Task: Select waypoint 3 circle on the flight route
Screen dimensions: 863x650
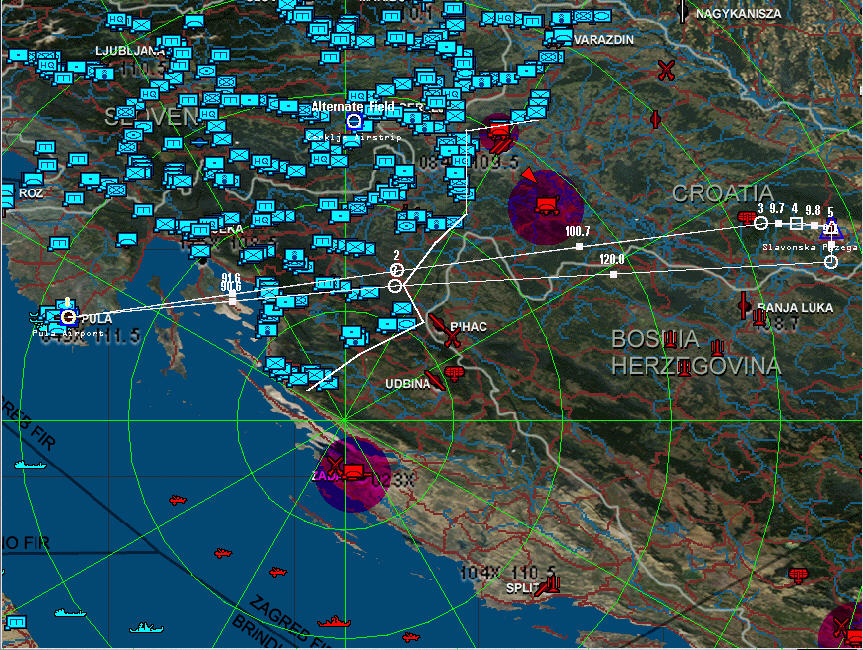Action: [x=761, y=223]
